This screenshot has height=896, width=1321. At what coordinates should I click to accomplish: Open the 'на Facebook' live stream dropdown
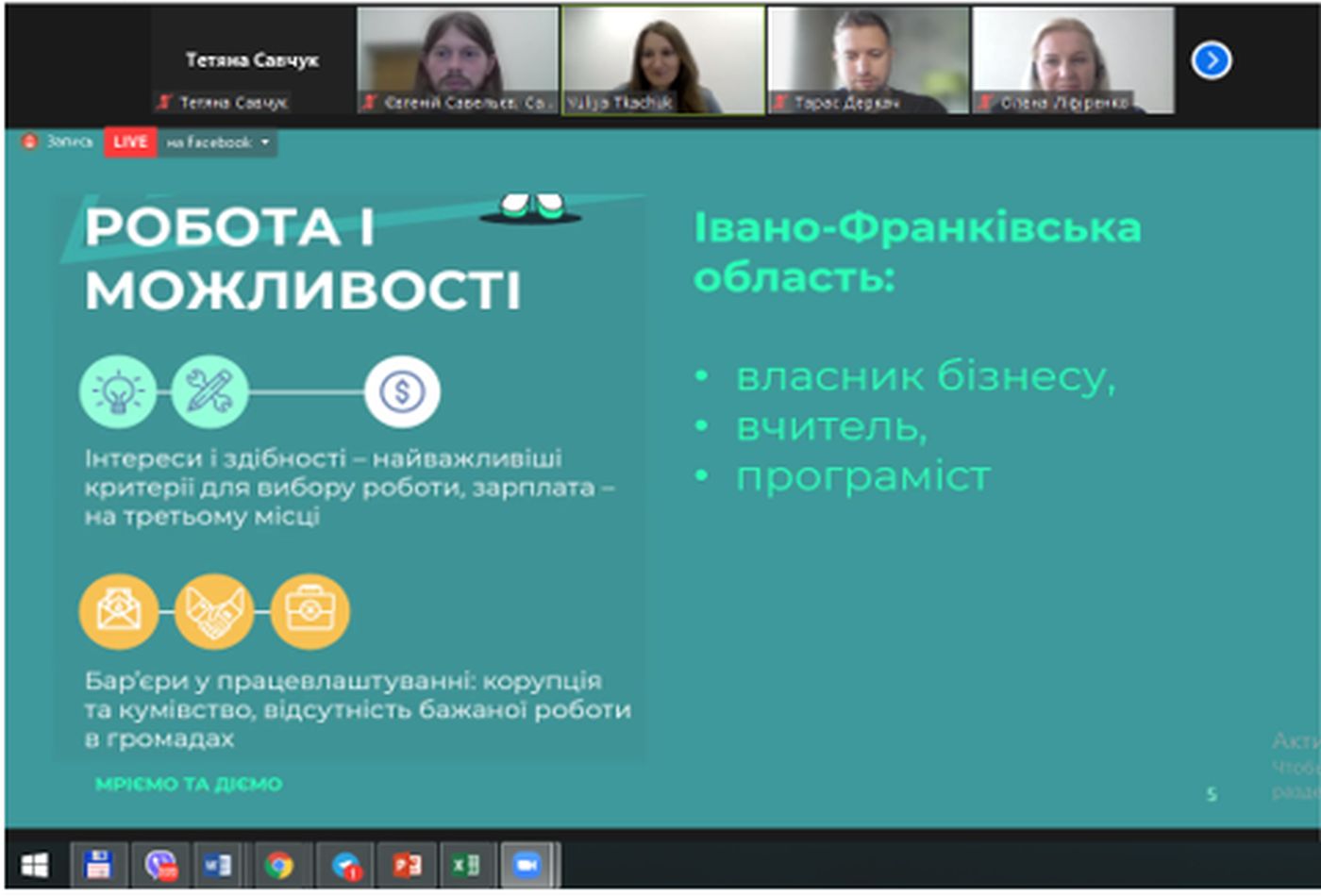[218, 142]
